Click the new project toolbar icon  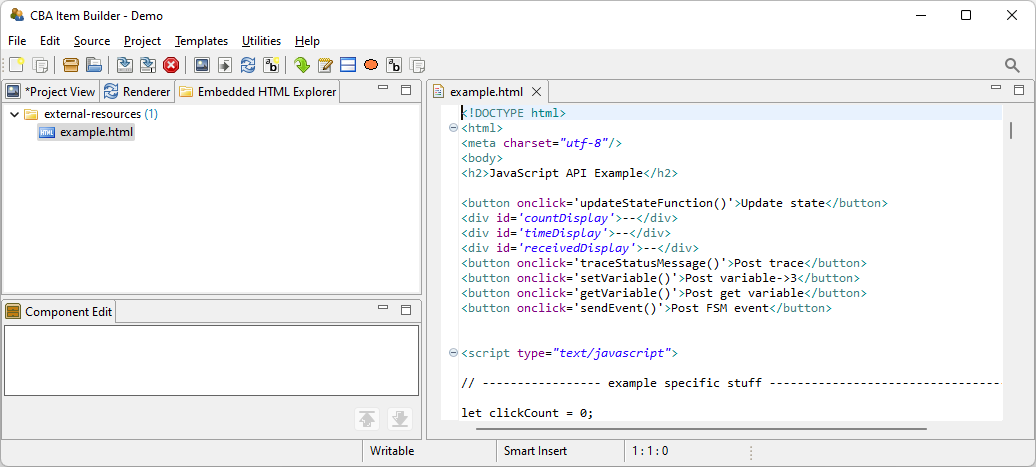tap(16, 66)
